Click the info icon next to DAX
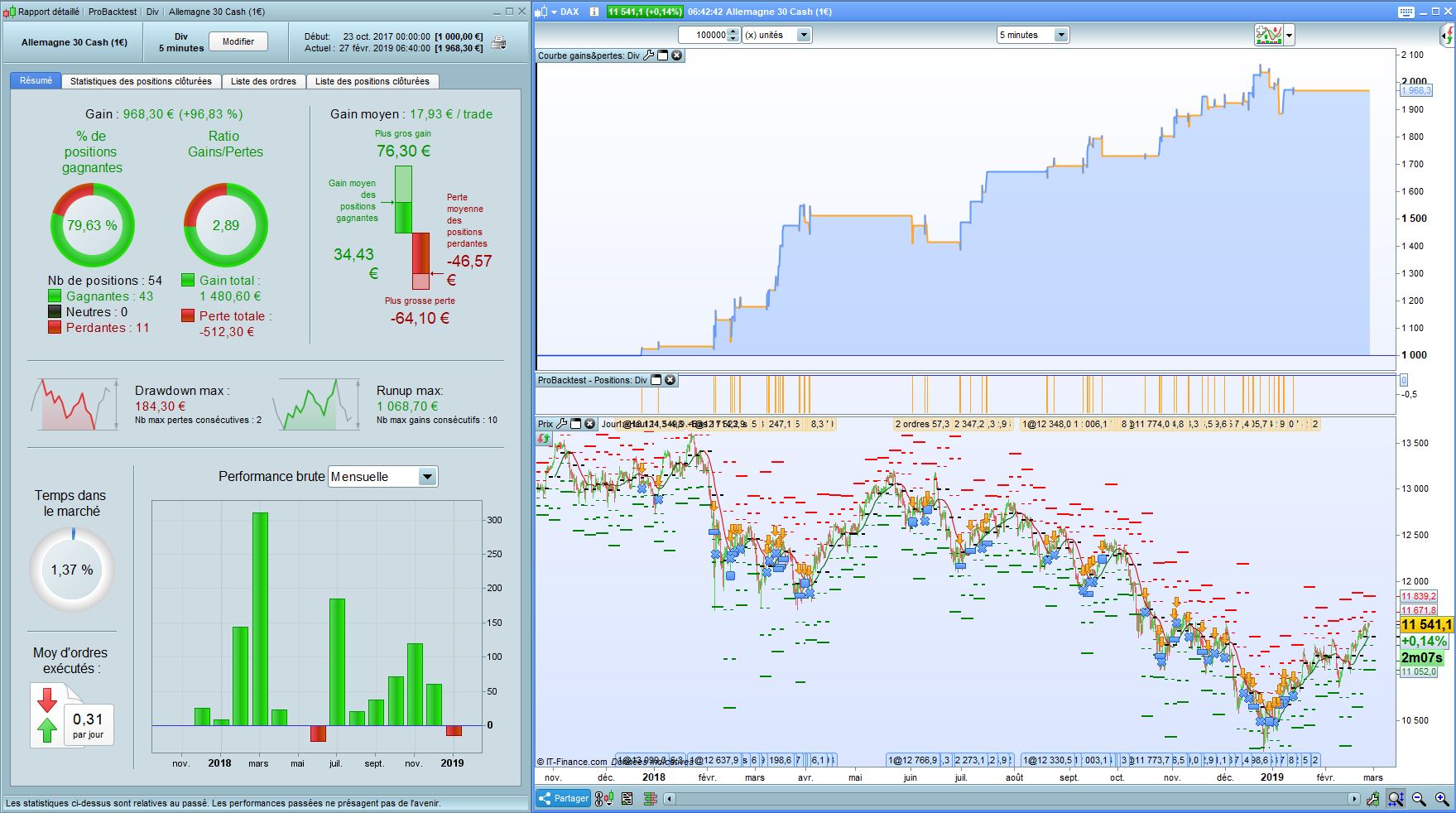This screenshot has height=813, width=1456. pos(594,12)
